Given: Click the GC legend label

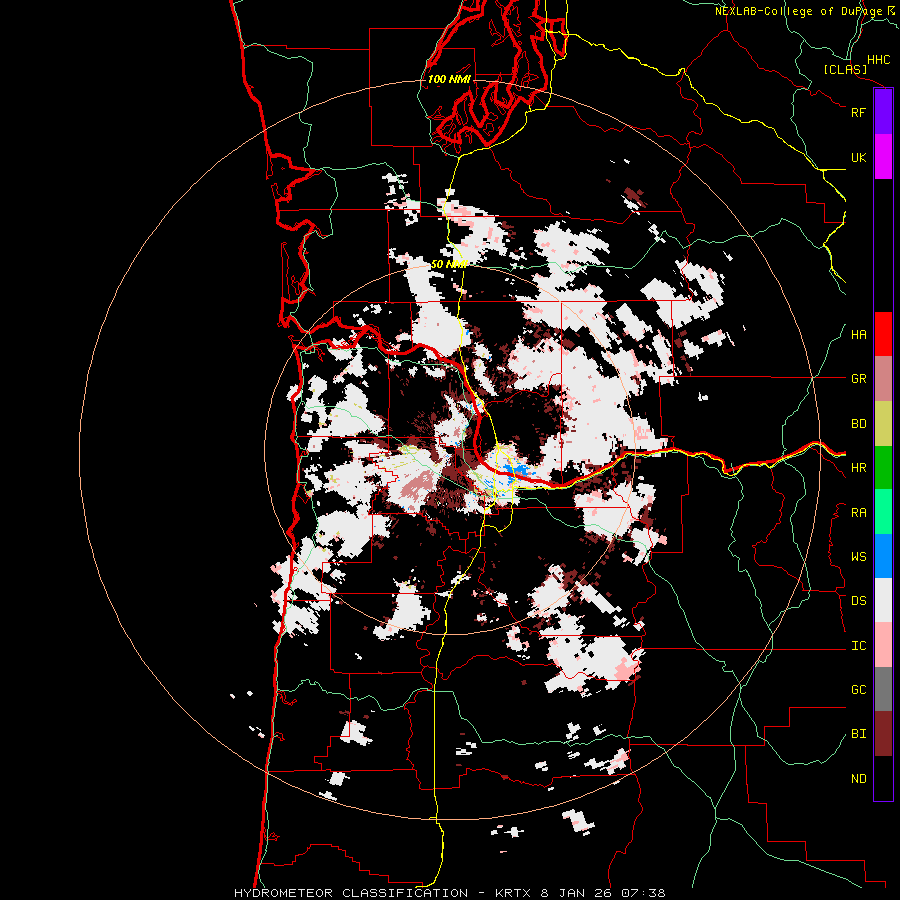Looking at the screenshot, I should 858,690.
